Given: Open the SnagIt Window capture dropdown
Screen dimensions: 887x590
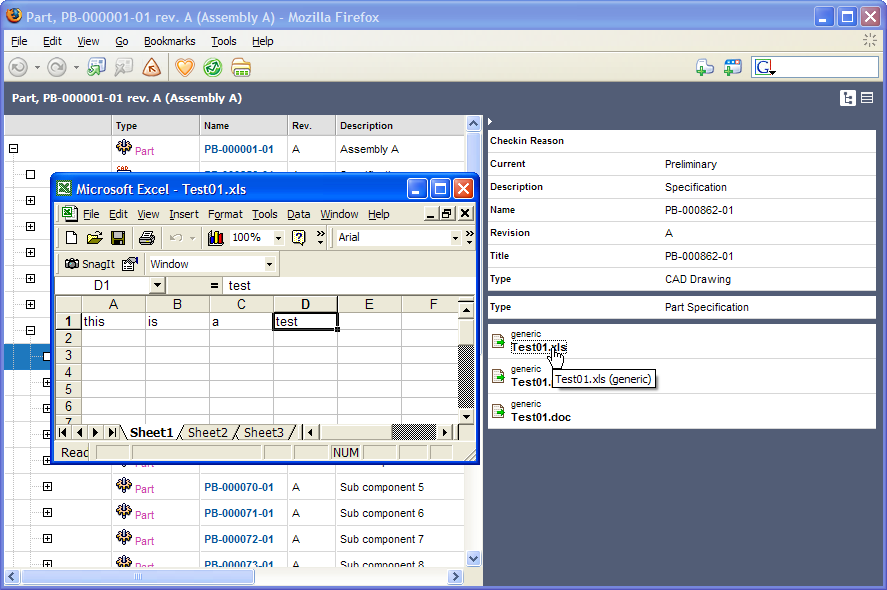Looking at the screenshot, I should (x=269, y=264).
